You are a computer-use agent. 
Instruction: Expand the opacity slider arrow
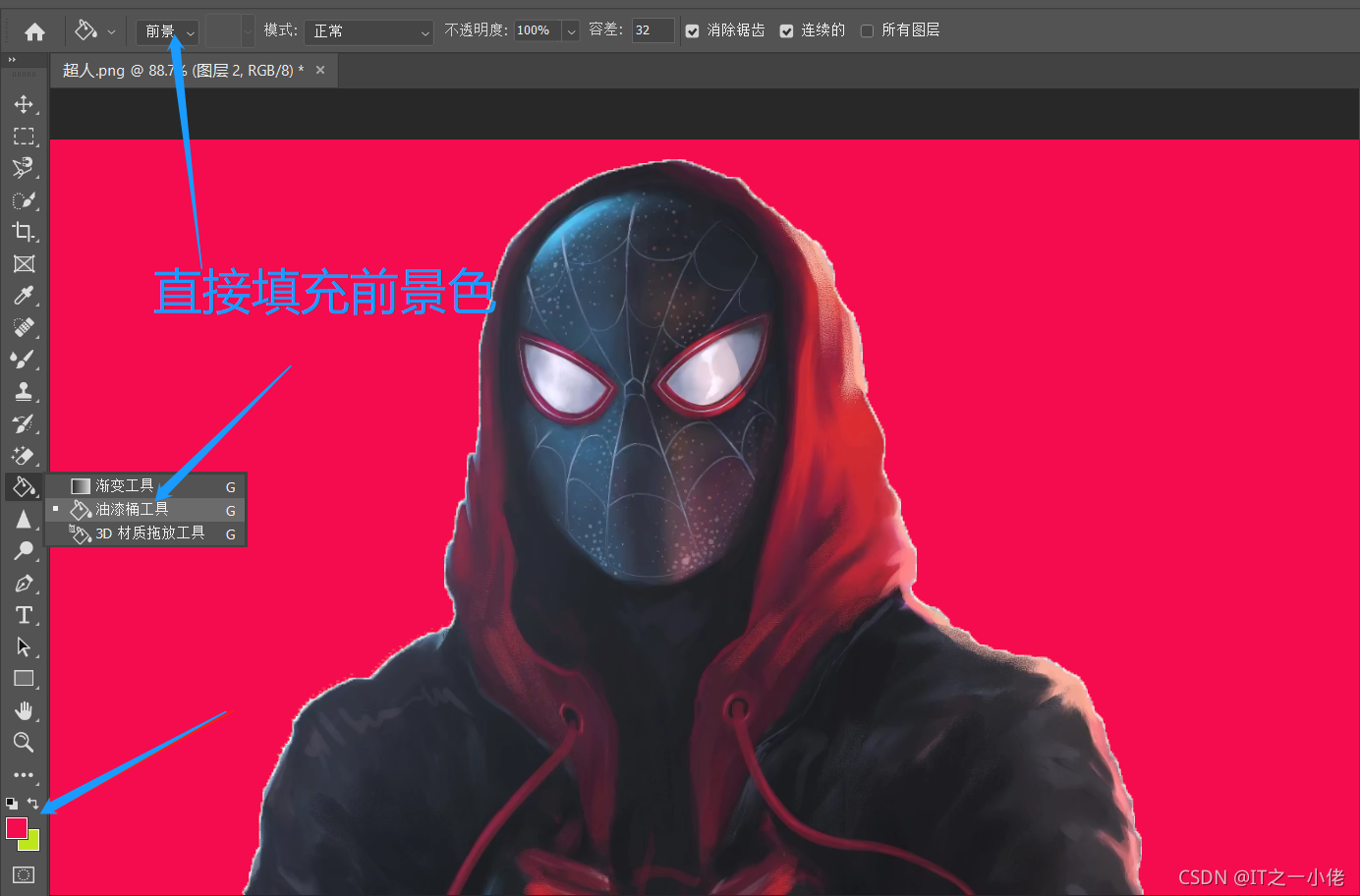[x=571, y=31]
